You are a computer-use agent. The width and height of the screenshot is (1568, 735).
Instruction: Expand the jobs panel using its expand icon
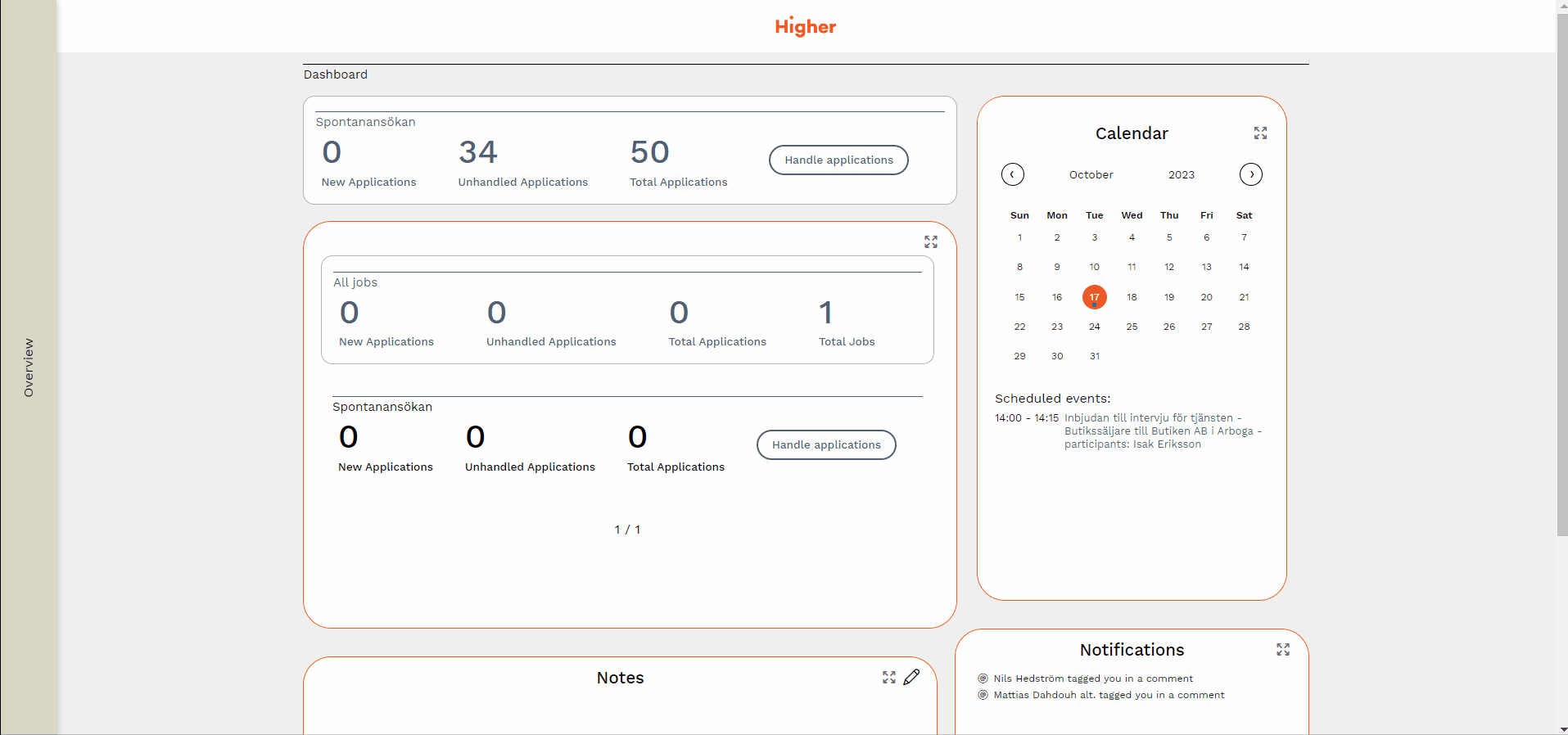tap(931, 242)
